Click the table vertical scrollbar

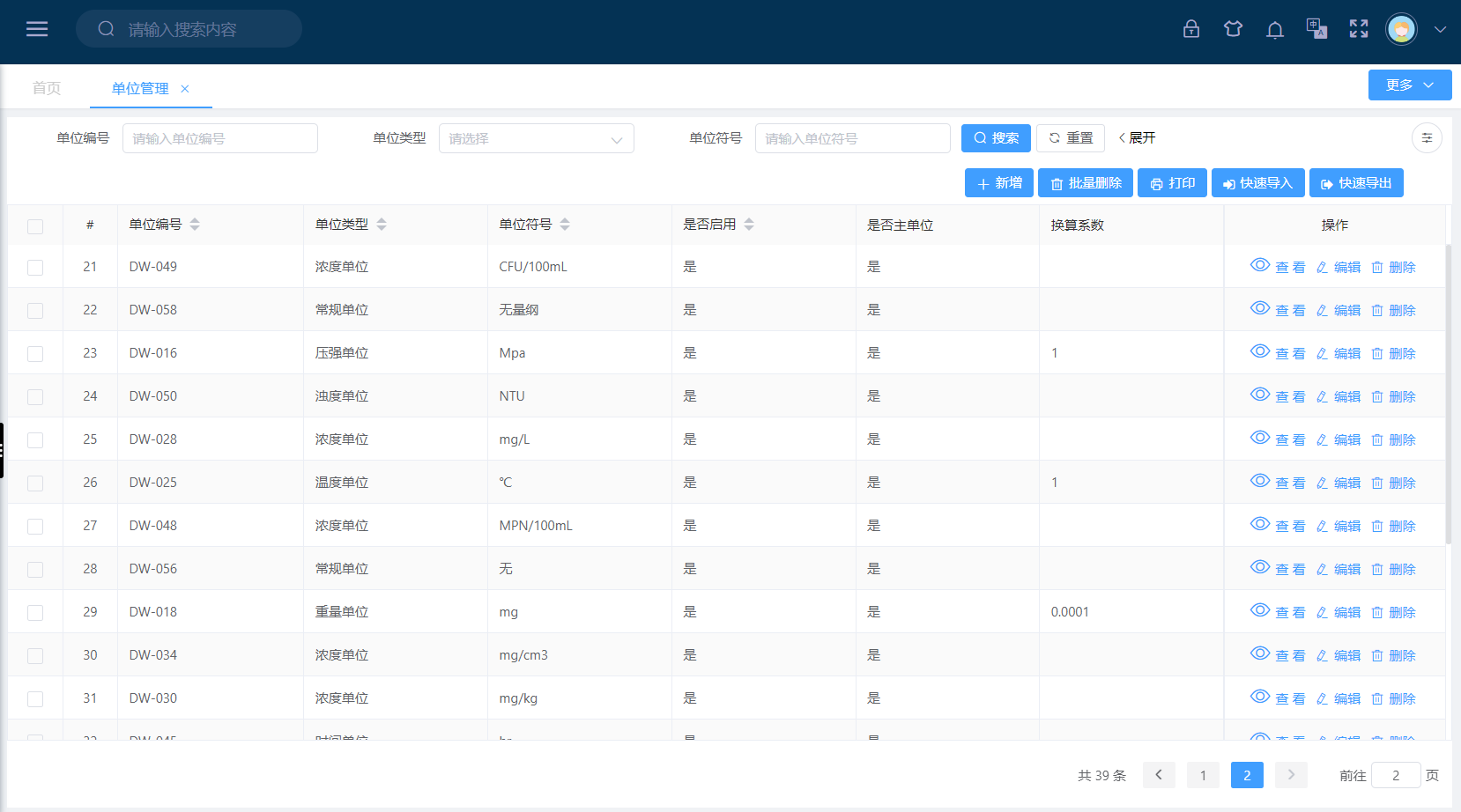pos(1449,394)
